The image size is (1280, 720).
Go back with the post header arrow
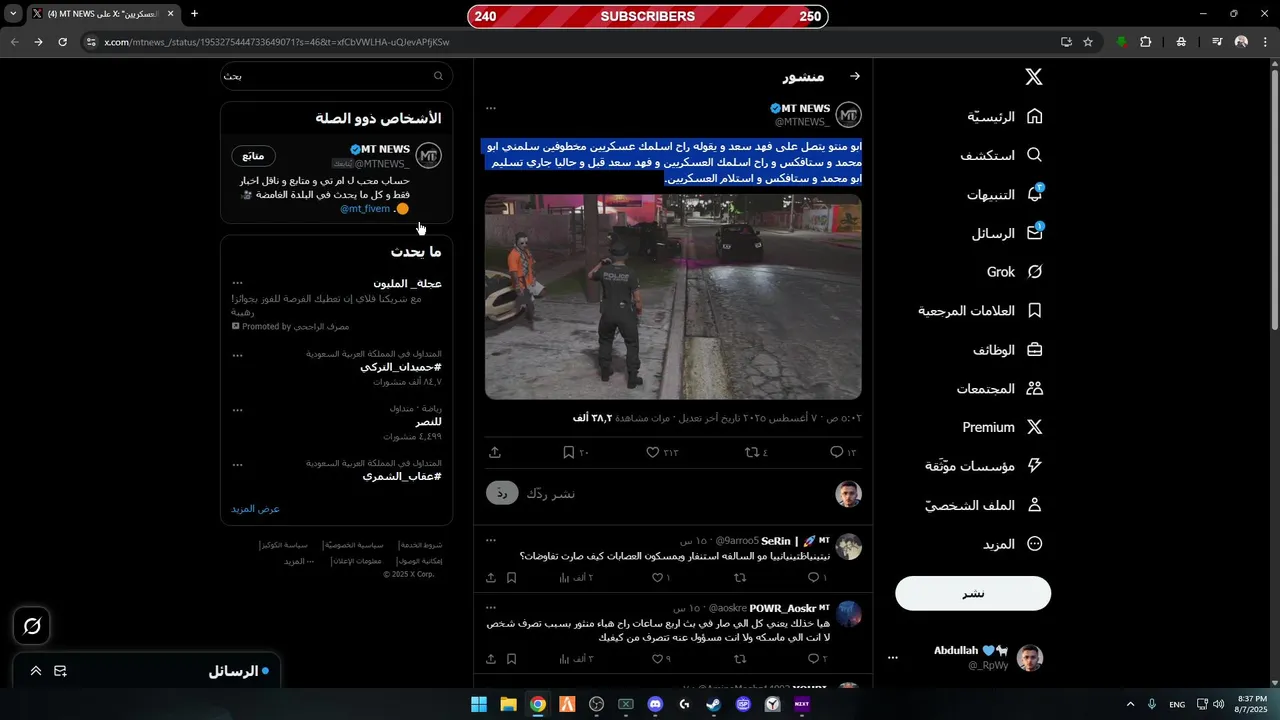tap(855, 76)
